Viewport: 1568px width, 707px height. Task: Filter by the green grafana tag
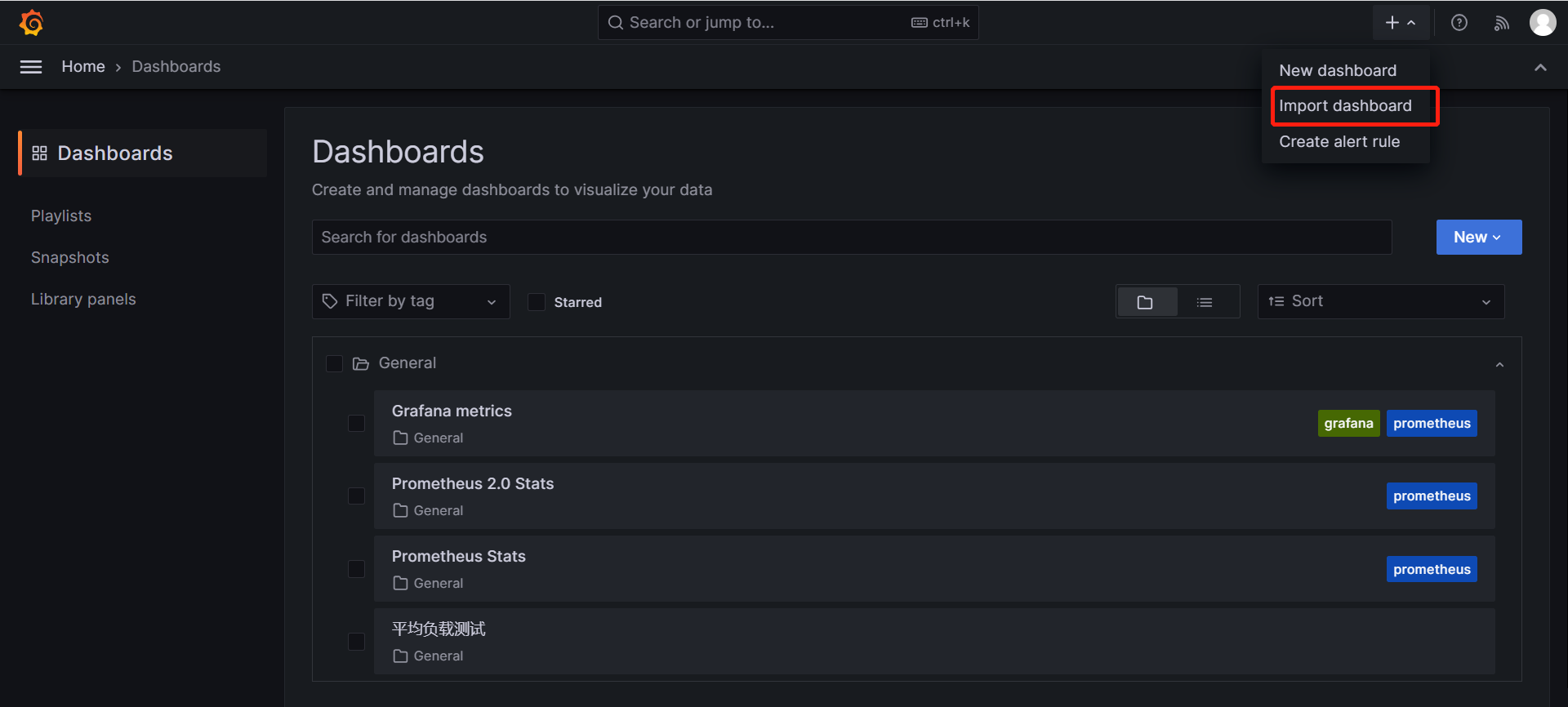pyautogui.click(x=1348, y=424)
